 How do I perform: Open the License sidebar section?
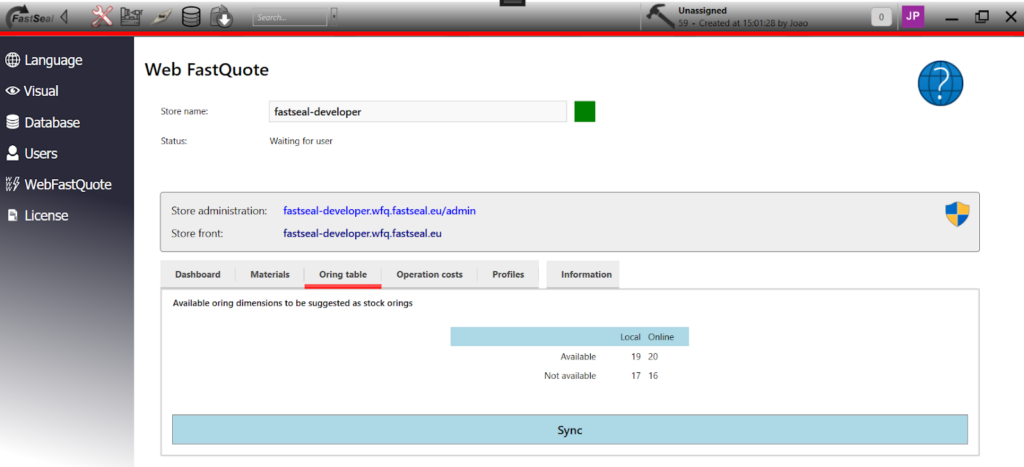[x=45, y=215]
